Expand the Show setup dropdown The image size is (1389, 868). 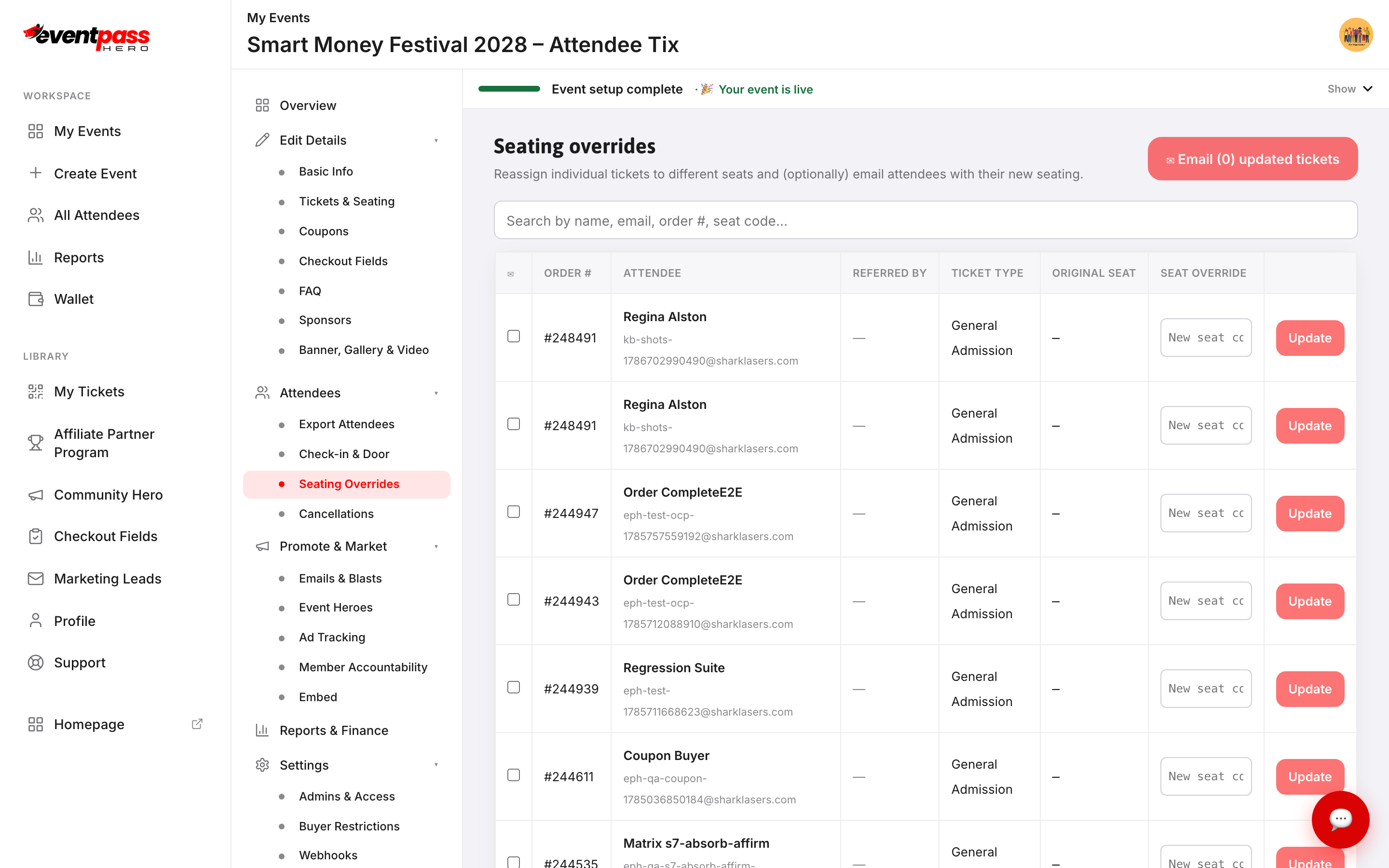click(x=1350, y=89)
